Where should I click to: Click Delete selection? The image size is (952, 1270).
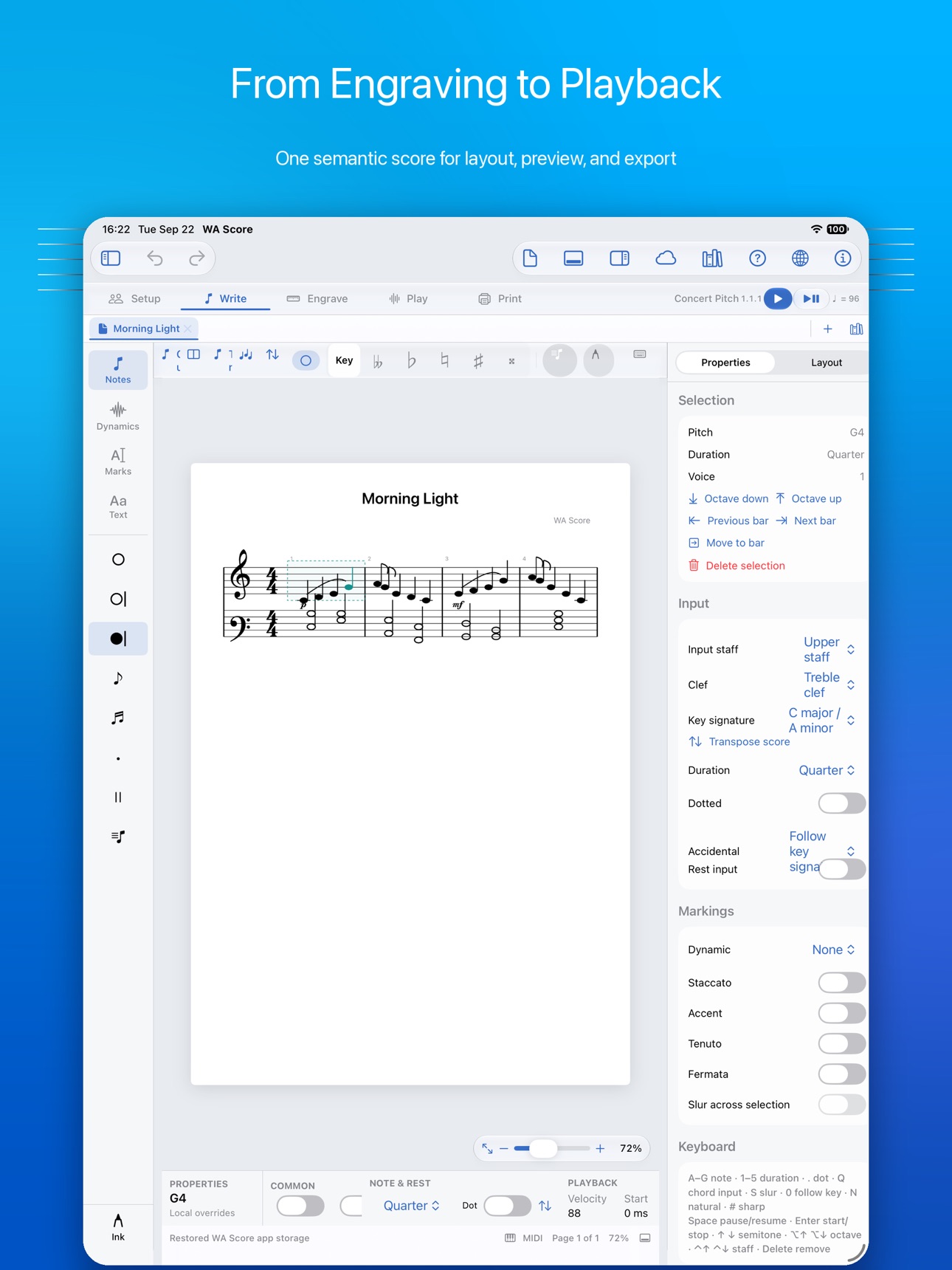(x=737, y=566)
